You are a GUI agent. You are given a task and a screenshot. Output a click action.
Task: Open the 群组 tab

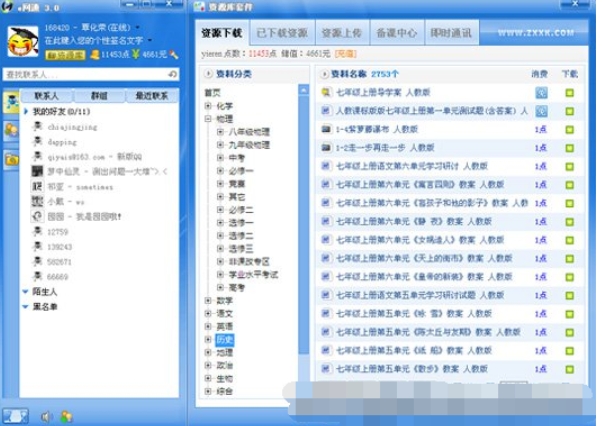[x=99, y=96]
